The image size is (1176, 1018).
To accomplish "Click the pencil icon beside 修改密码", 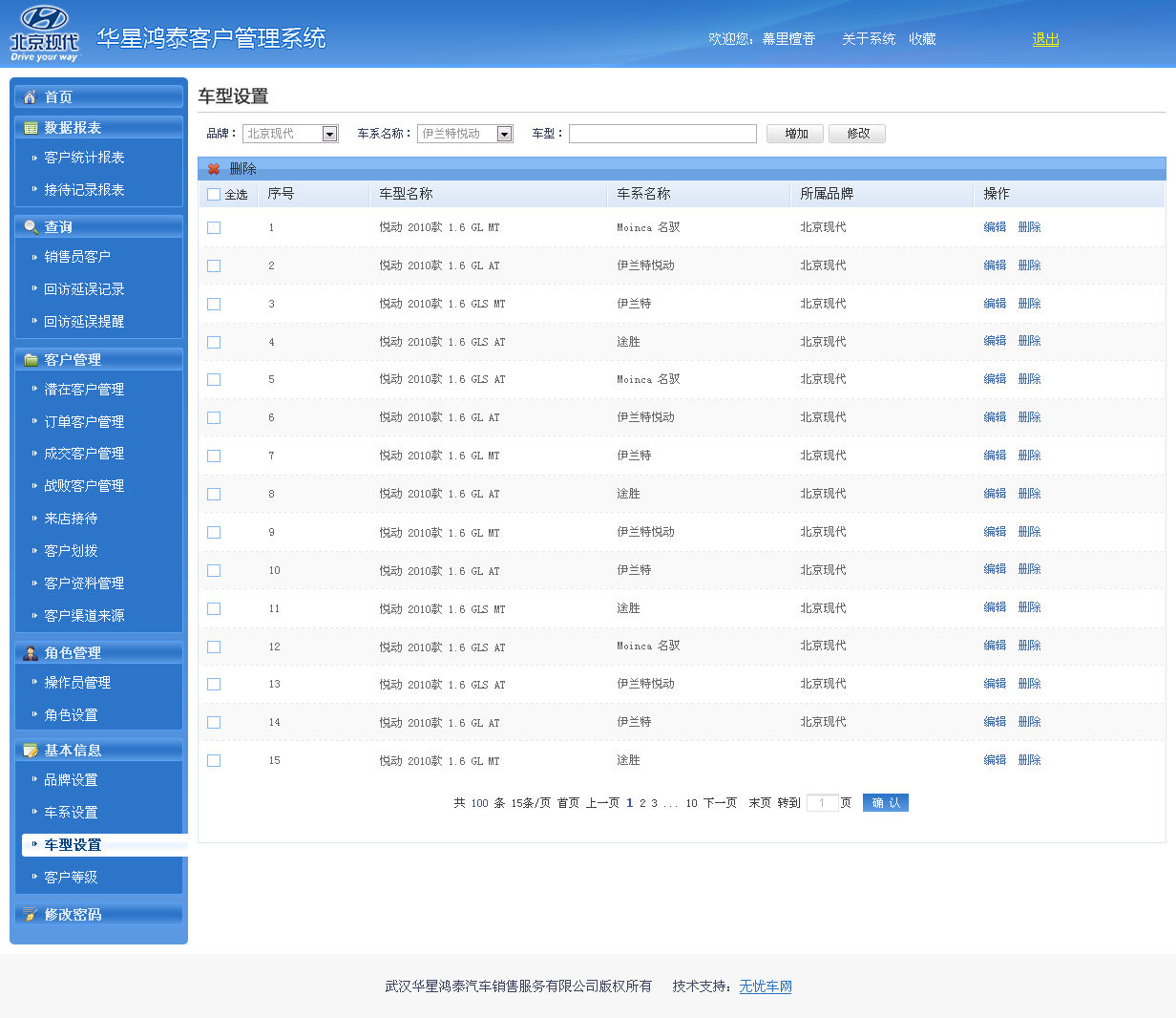I will [x=31, y=914].
